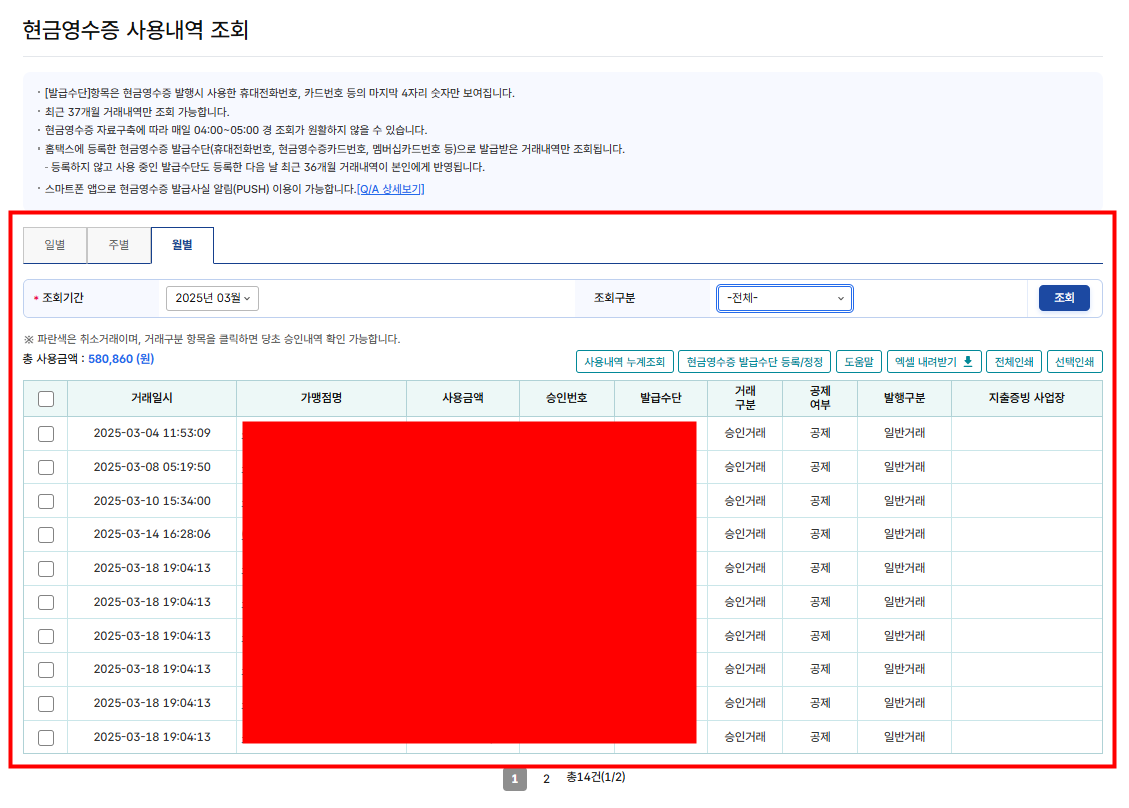Click the 엑셀 내려받기 download icon
The image size is (1129, 808).
point(968,362)
